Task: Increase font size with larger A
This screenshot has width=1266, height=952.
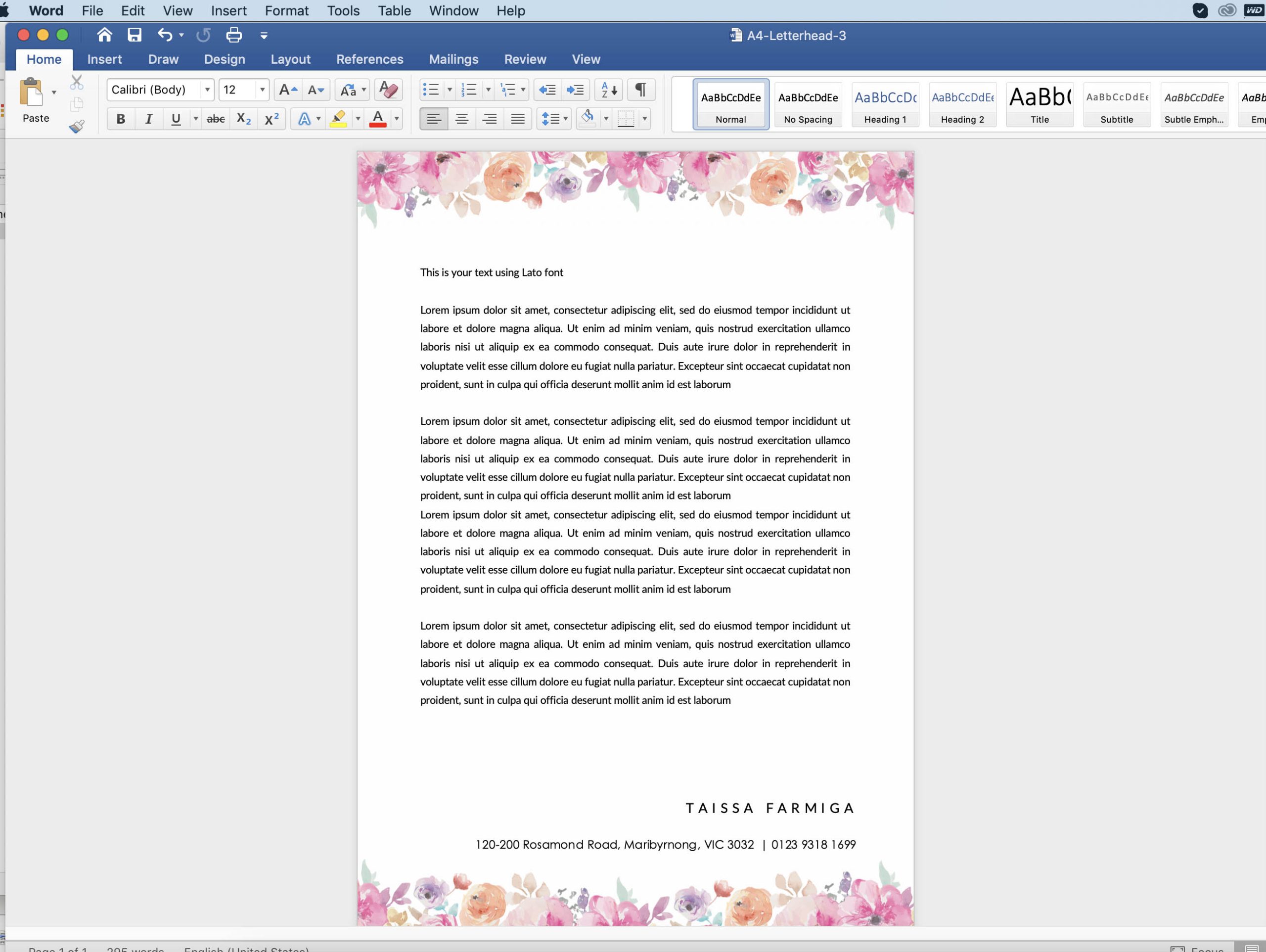Action: pos(288,90)
